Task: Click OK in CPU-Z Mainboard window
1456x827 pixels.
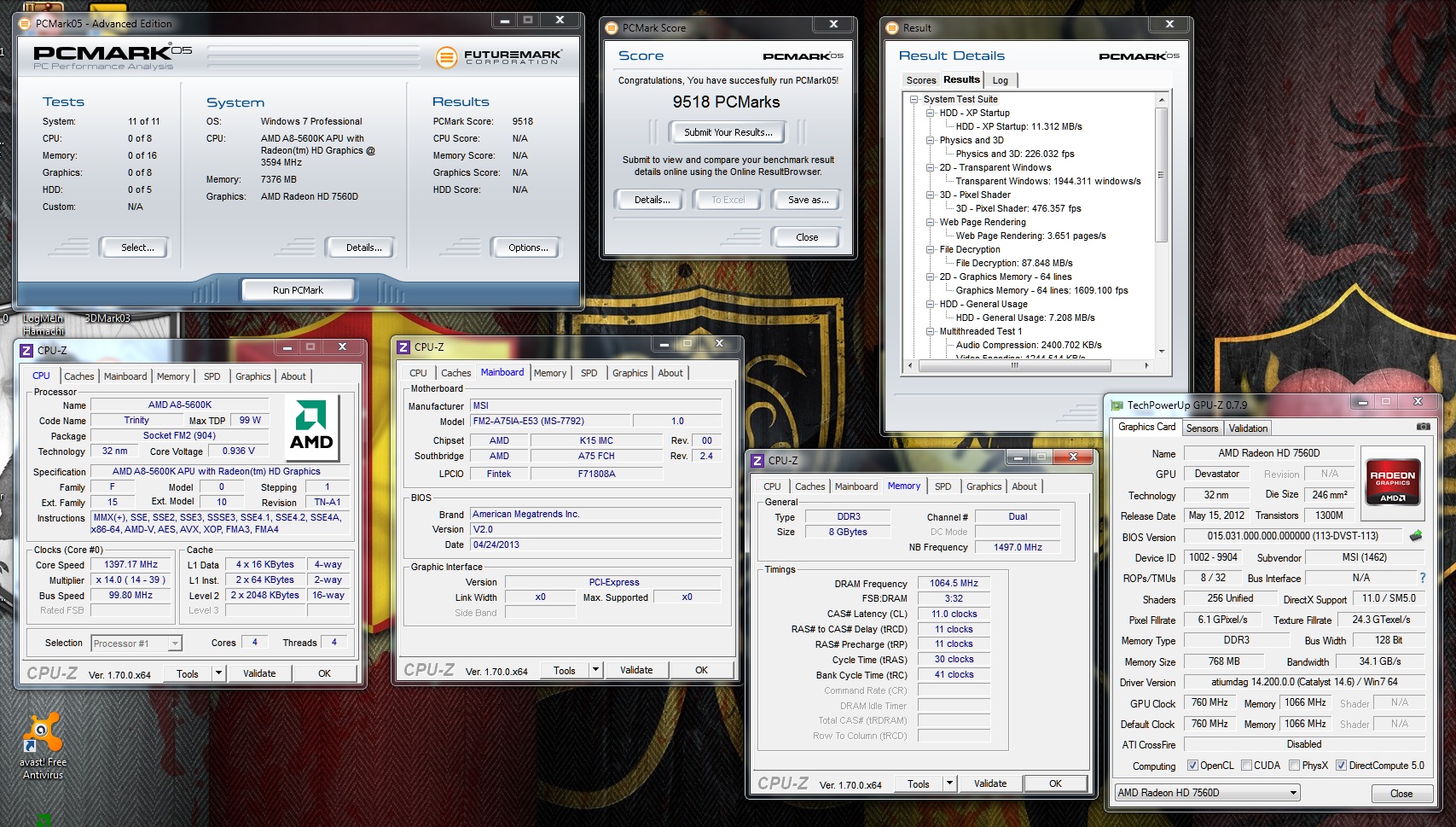Action: tap(701, 670)
